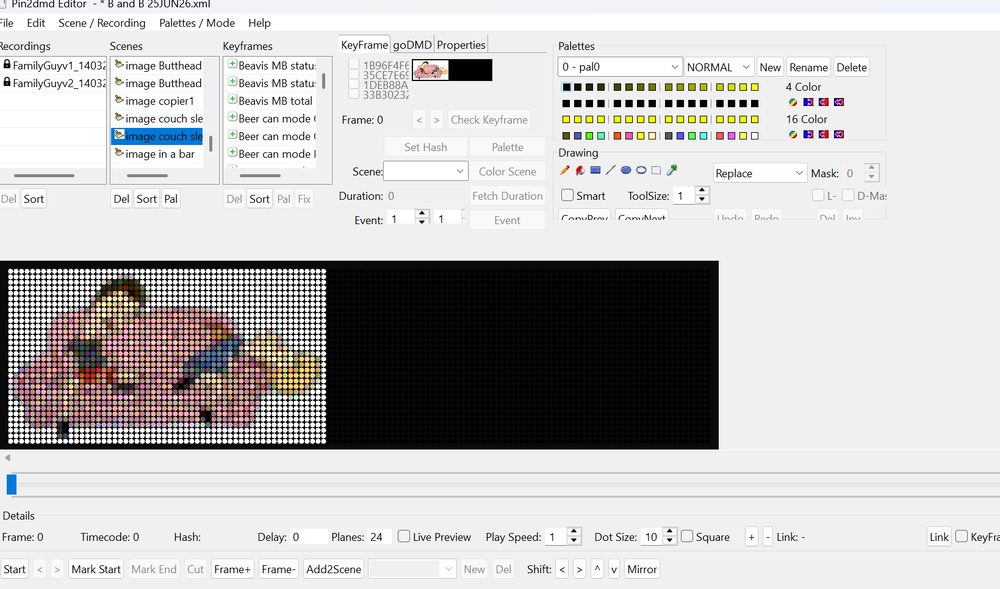Click the first blue-red arrow icon under 4 Color
Screen dimensions: 1000x589
[808, 102]
